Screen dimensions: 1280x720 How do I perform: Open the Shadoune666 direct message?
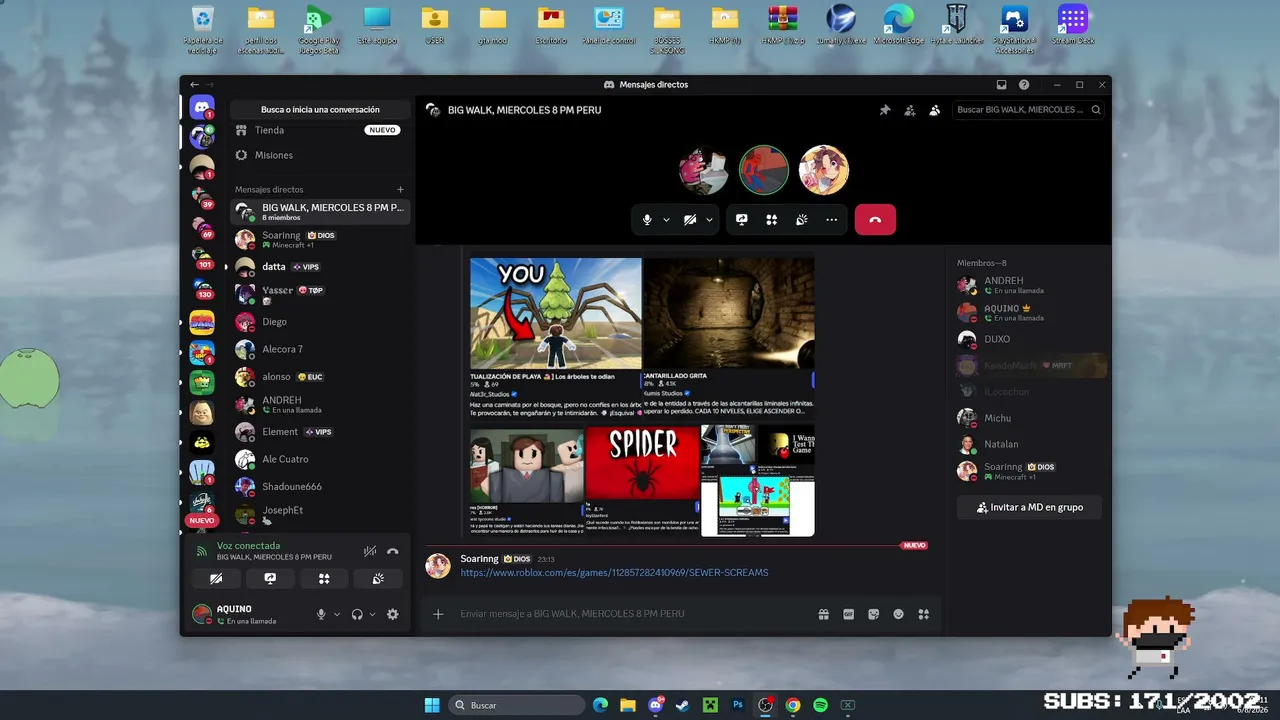pos(320,487)
